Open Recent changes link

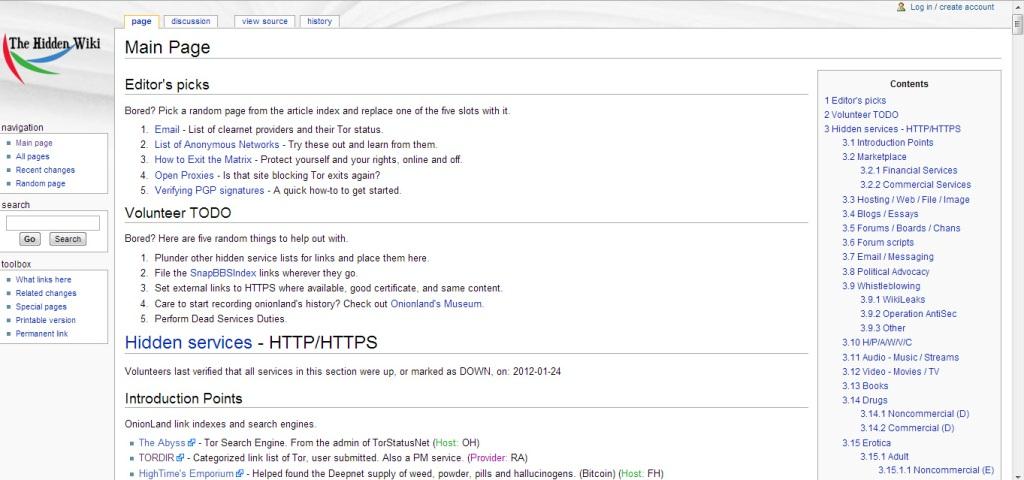coord(45,170)
